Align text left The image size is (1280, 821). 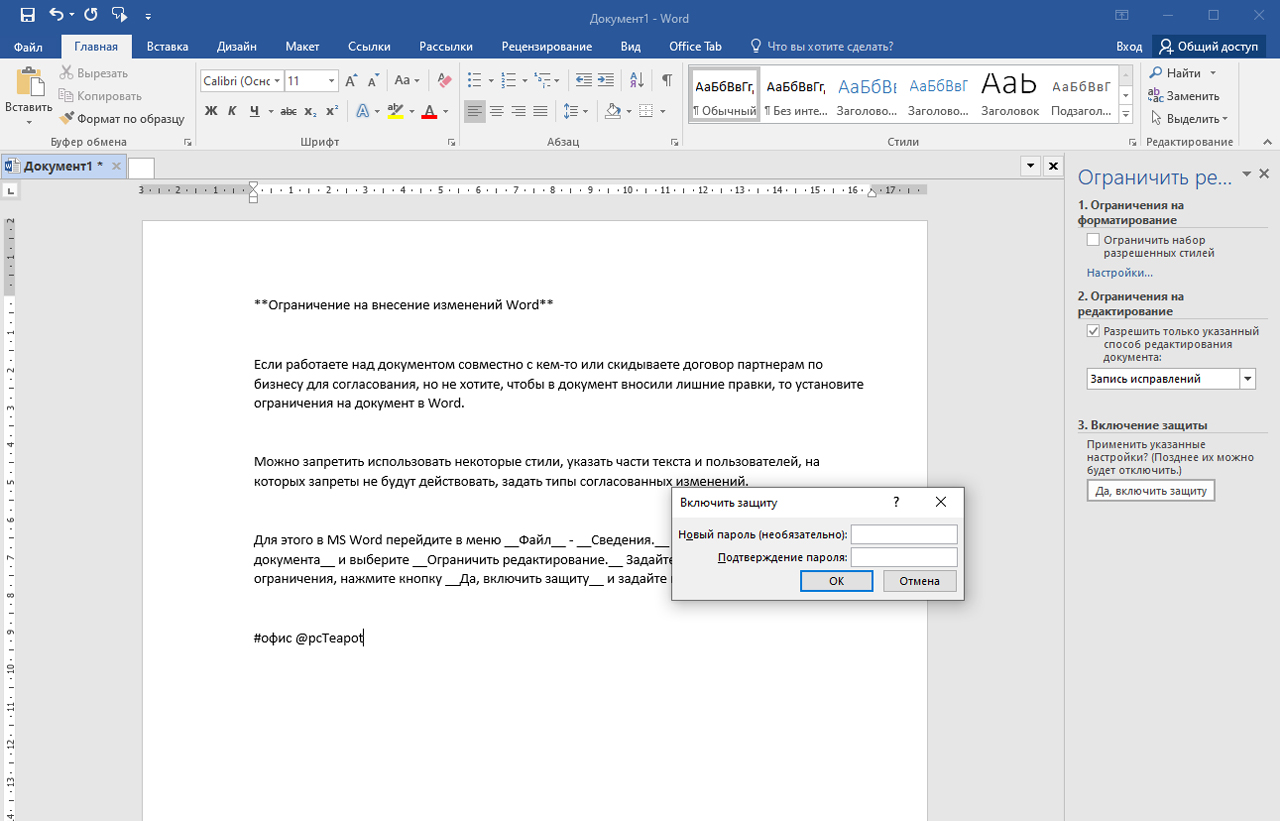[x=475, y=111]
